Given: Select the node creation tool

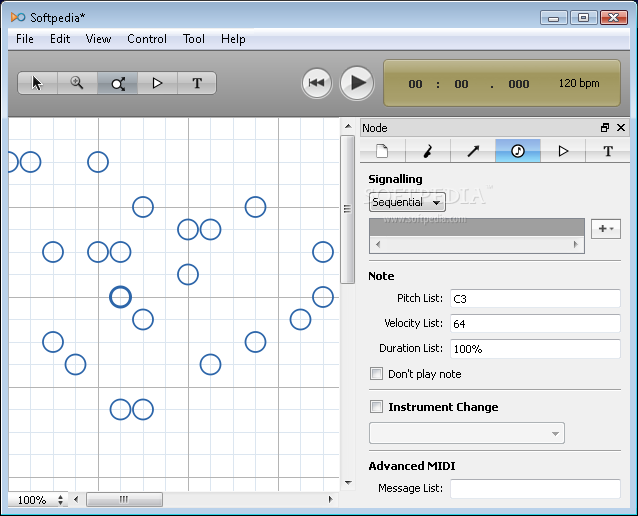Looking at the screenshot, I should (x=117, y=83).
